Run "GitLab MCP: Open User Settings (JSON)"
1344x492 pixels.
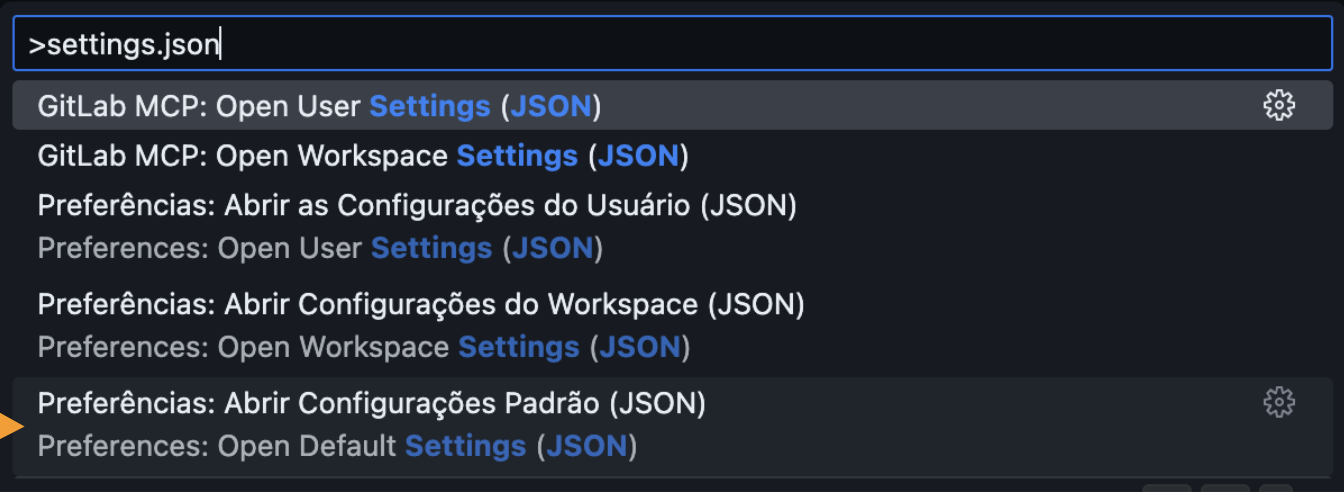point(319,106)
